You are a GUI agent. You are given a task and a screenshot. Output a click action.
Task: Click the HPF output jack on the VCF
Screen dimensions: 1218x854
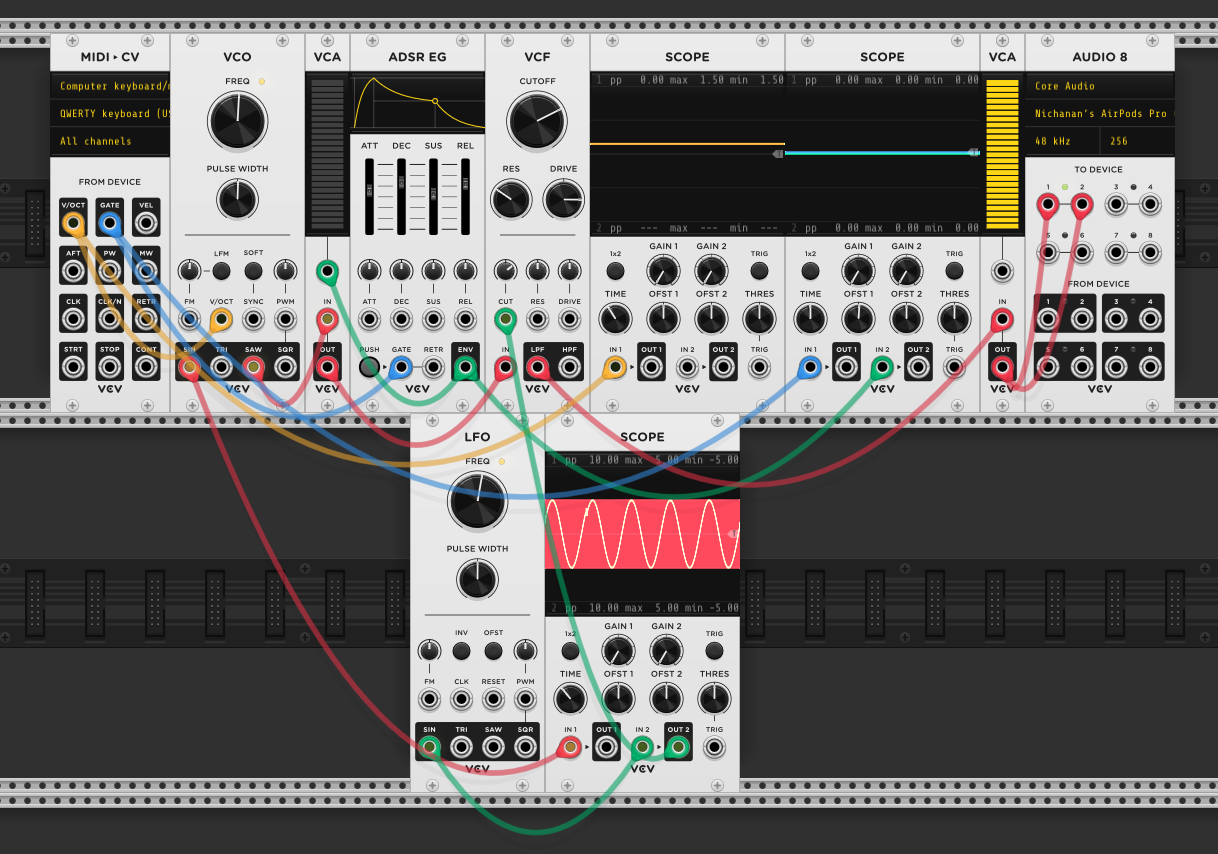570,367
